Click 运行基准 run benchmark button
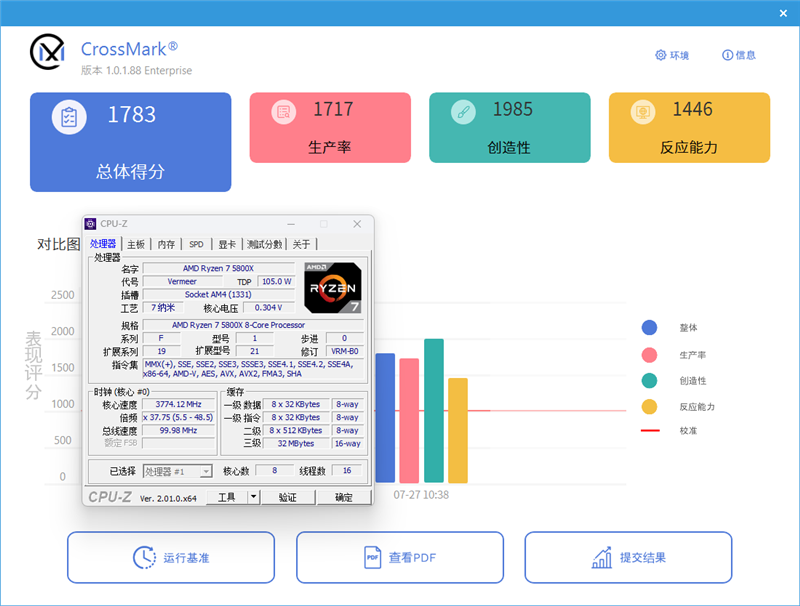This screenshot has height=606, width=800. (171, 558)
